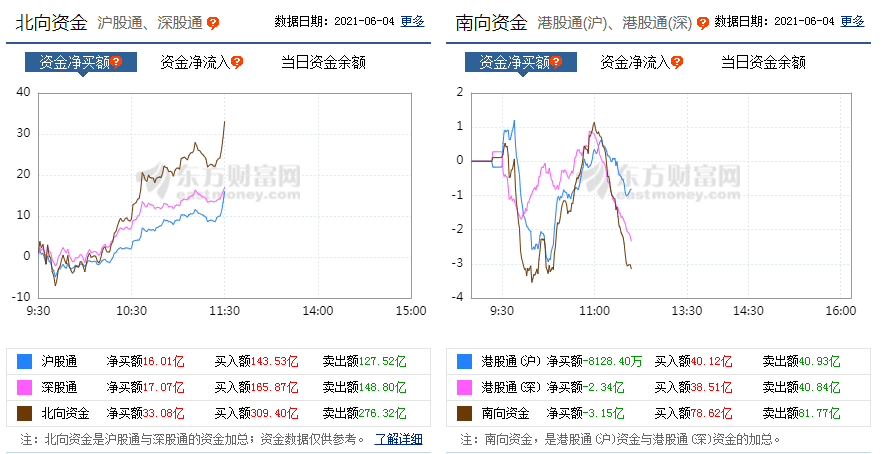This screenshot has height=454, width=883.
Task: Click brown 南向资金 legend swatch
Action: point(464,413)
